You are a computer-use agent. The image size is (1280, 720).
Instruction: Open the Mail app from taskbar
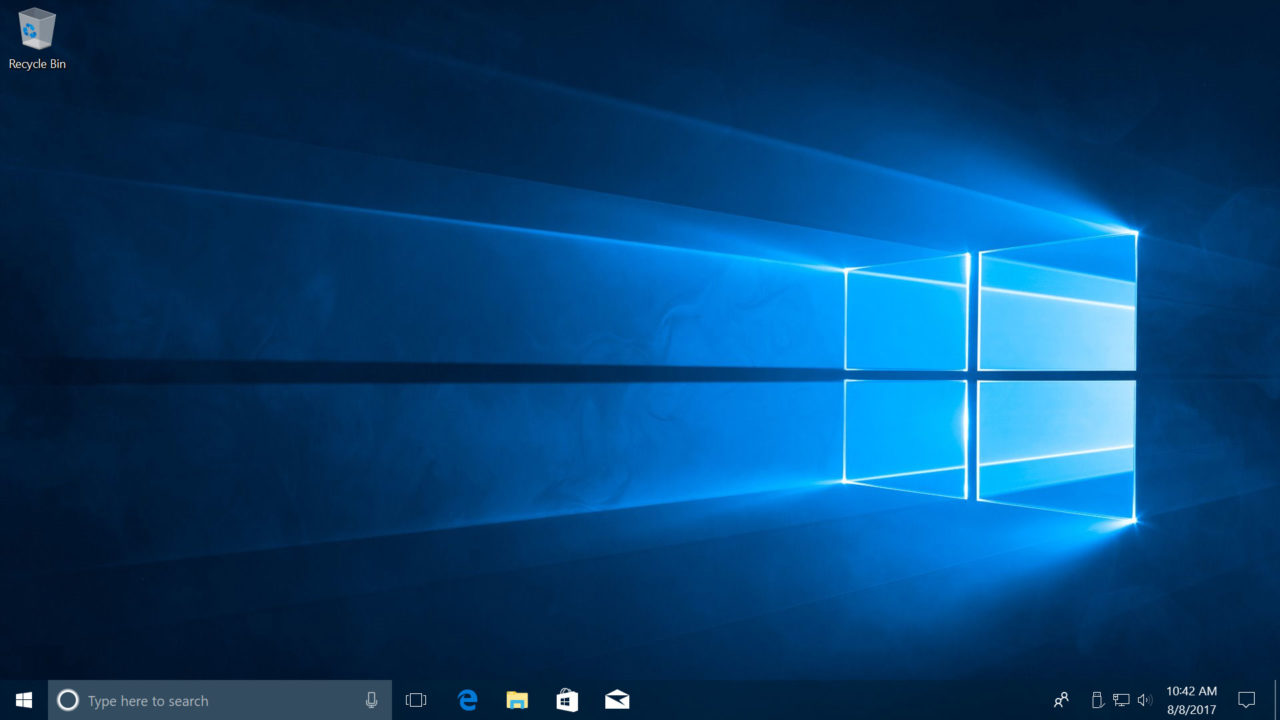click(617, 700)
